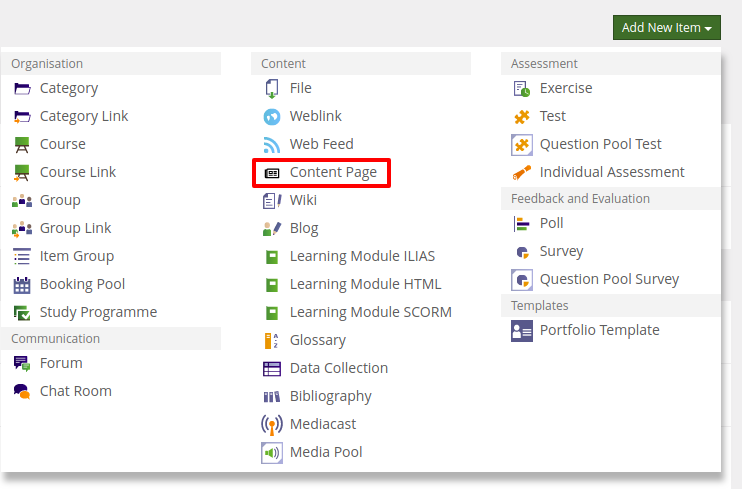Add a new Test object
This screenshot has height=489, width=742.
(552, 116)
